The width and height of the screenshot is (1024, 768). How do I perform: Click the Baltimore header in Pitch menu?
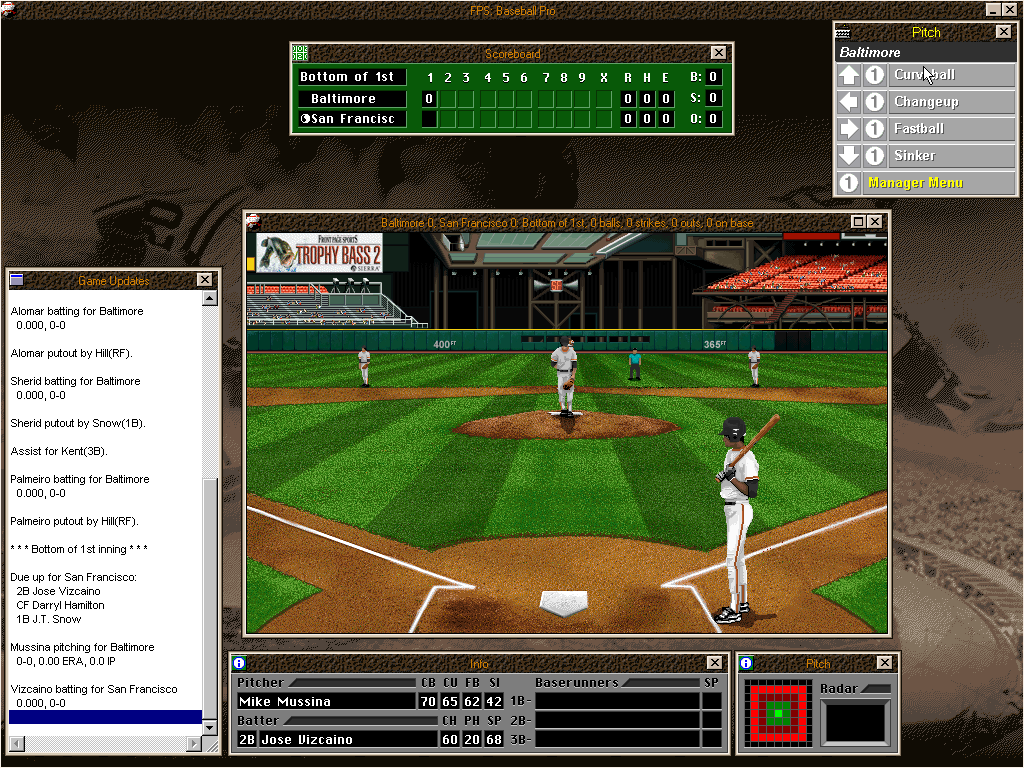tap(925, 52)
